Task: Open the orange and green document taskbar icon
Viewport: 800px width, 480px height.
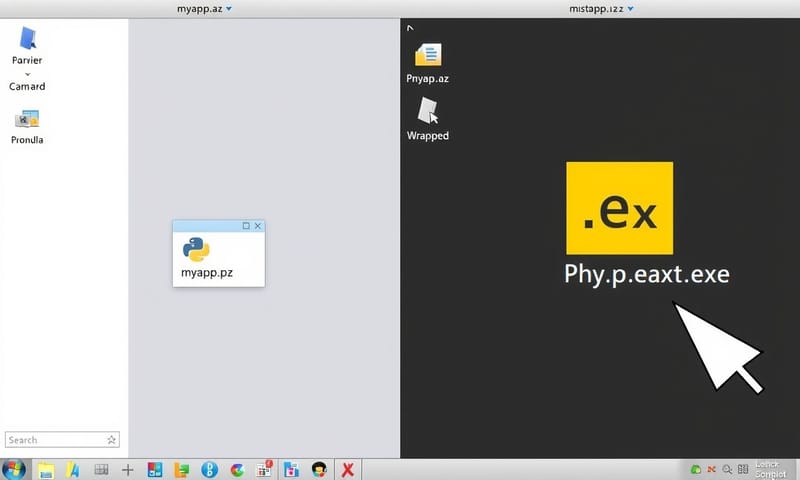Action: pos(182,470)
